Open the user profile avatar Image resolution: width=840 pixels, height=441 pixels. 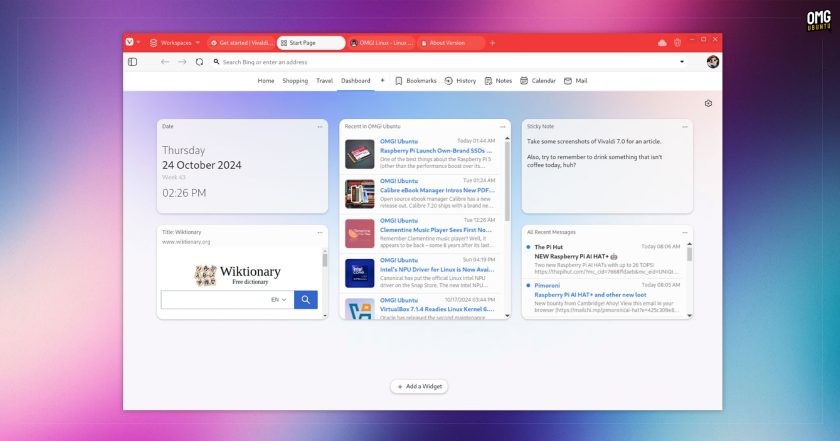(x=712, y=62)
